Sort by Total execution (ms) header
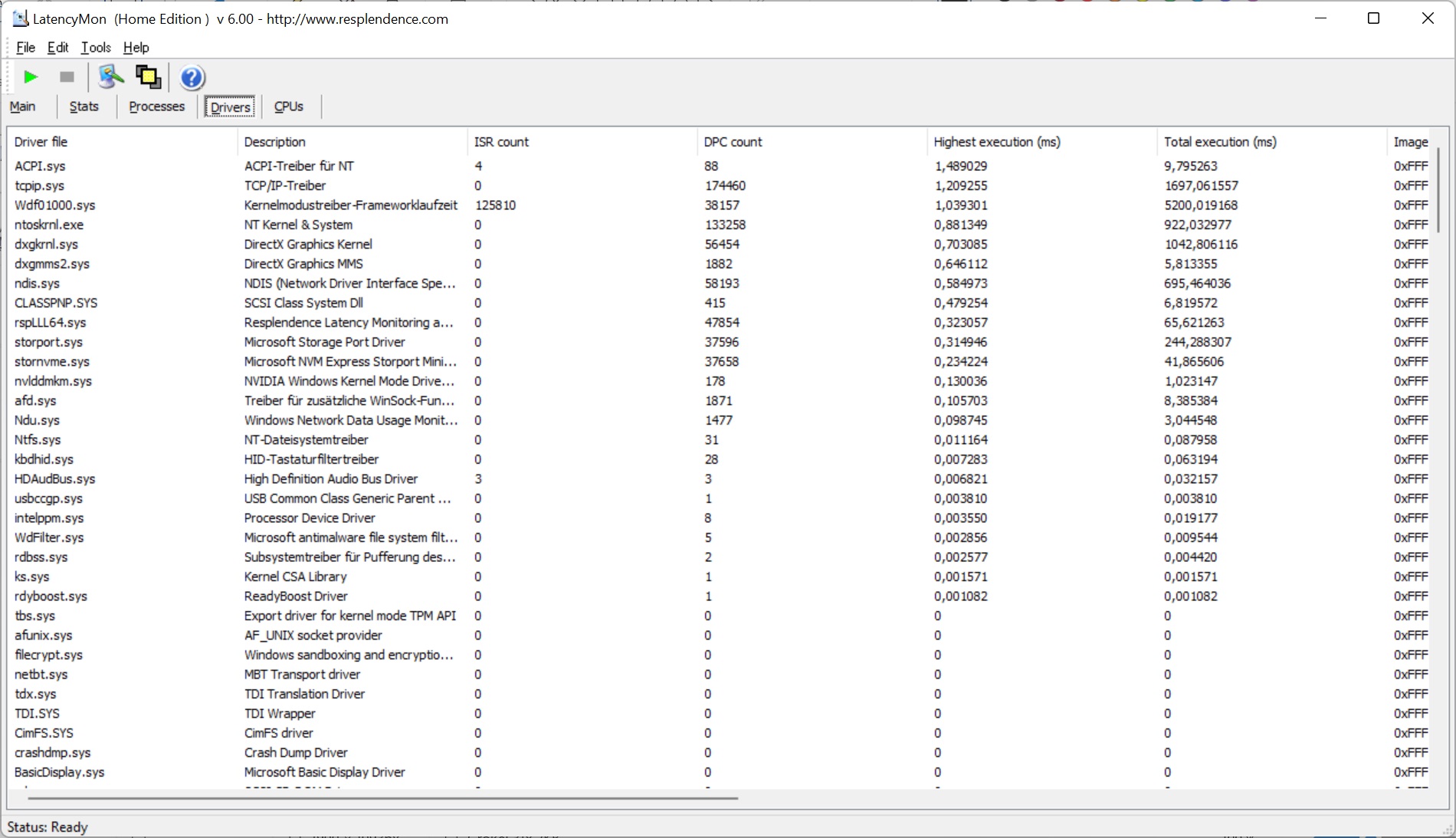Screen dimensions: 1456x838 [1272, 142]
